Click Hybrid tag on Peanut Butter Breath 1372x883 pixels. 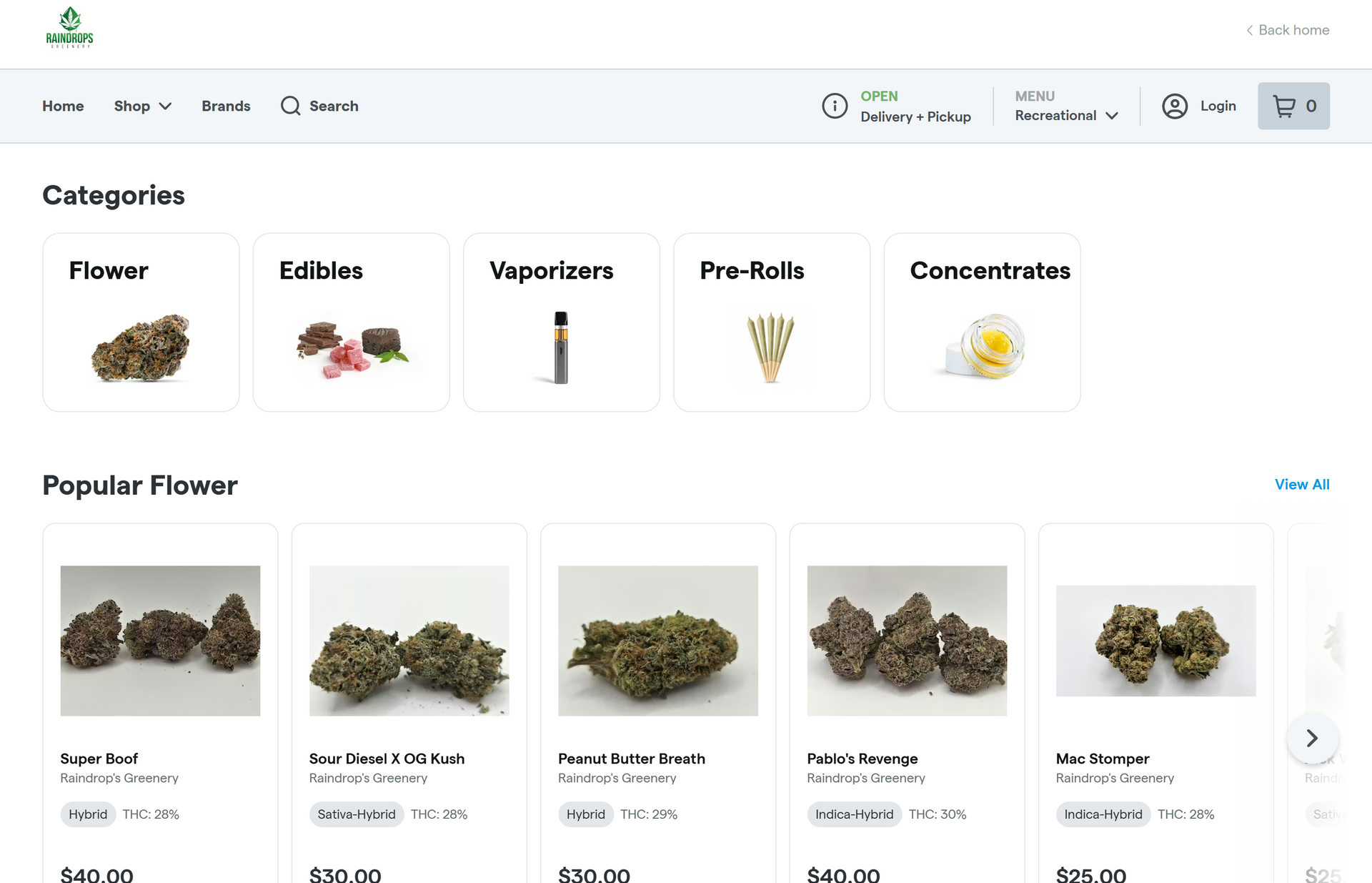coord(586,814)
